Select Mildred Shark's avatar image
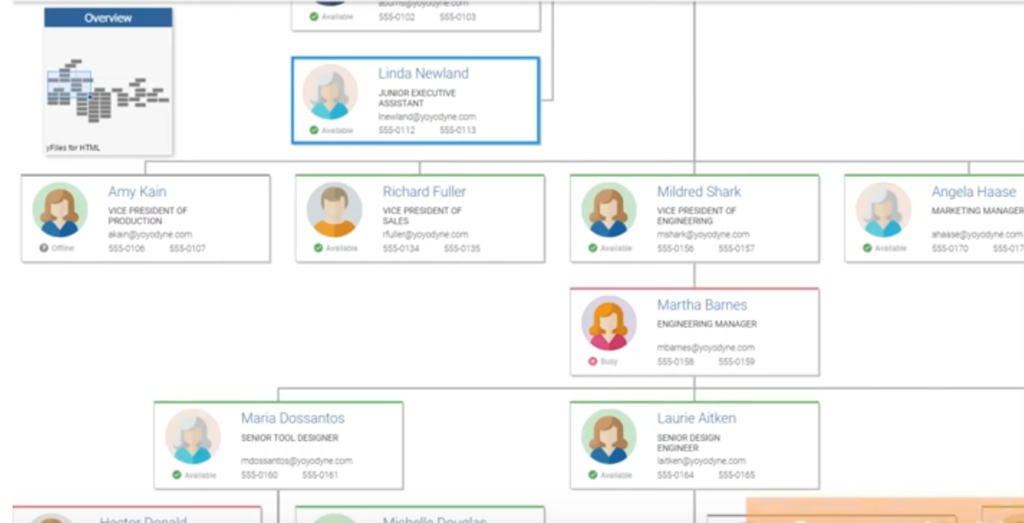This screenshot has width=1024, height=523. click(x=609, y=210)
